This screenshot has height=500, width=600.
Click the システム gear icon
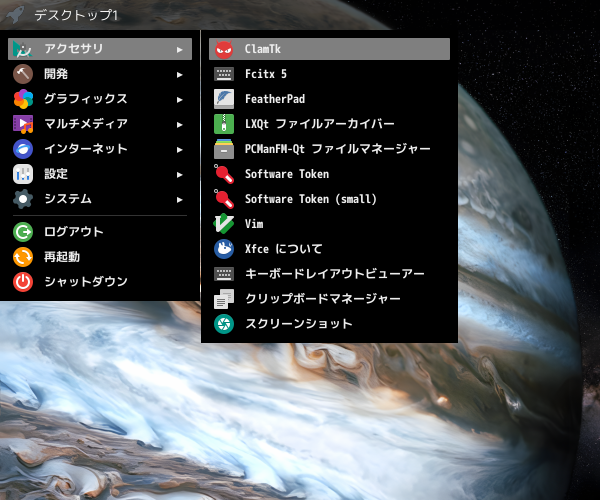click(23, 199)
